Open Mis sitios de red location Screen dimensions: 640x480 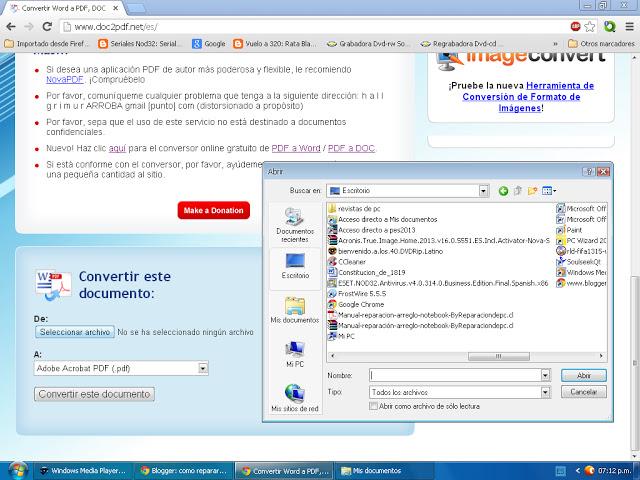tap(295, 398)
